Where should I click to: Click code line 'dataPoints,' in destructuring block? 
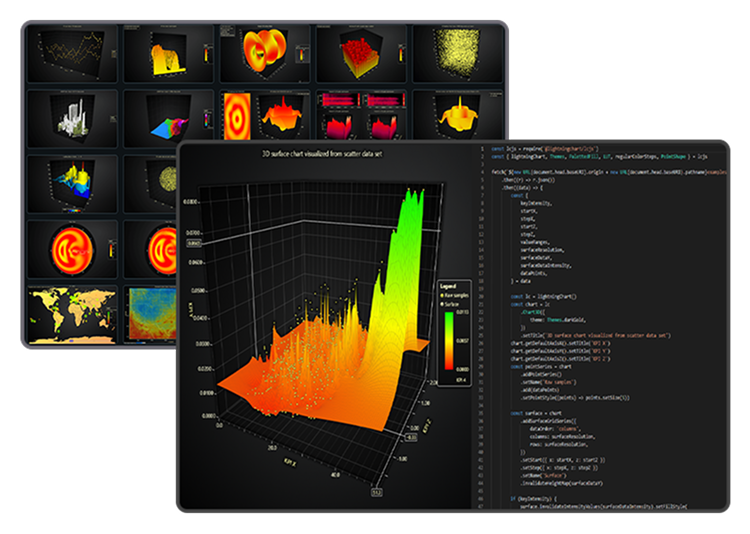click(x=534, y=273)
